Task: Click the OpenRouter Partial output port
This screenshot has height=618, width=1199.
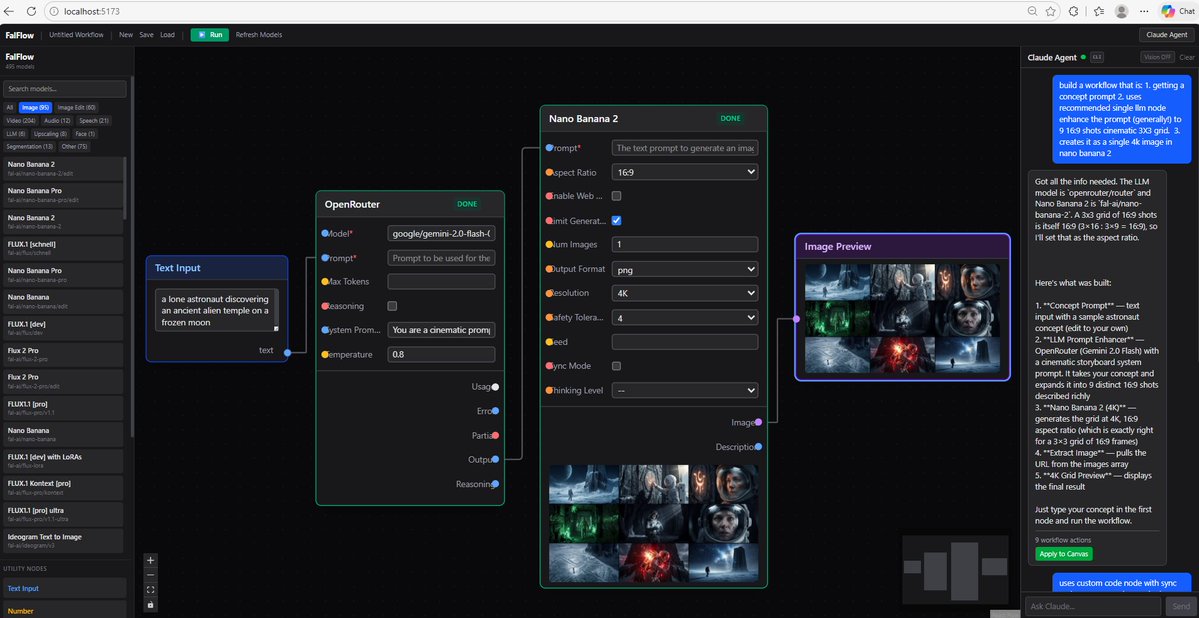Action: (x=496, y=435)
